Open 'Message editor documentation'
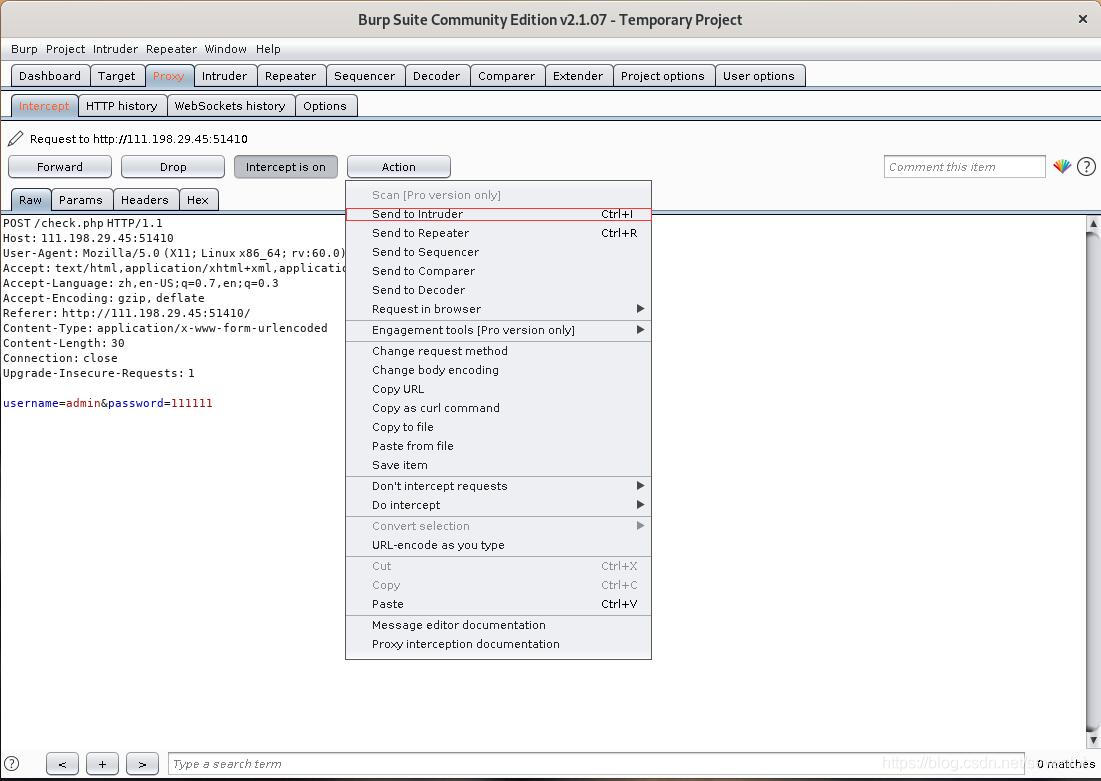Viewport: 1101px width, 781px height. point(499,625)
